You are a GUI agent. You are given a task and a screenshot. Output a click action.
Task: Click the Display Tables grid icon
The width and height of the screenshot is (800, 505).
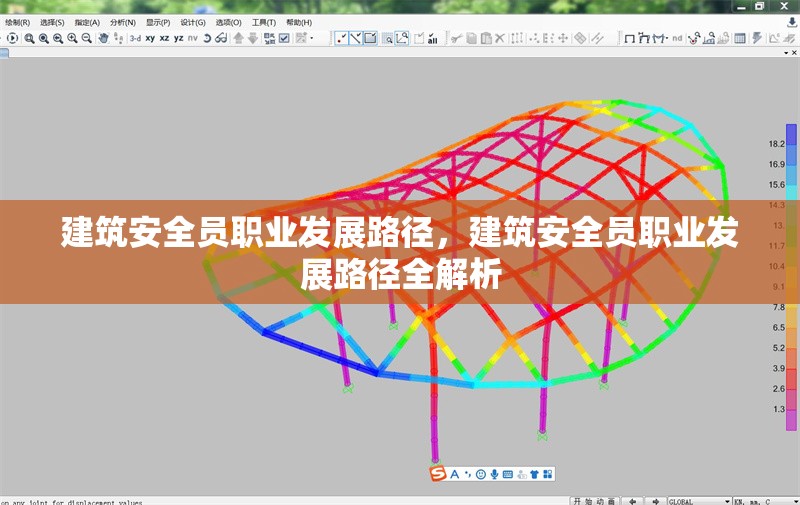739,38
